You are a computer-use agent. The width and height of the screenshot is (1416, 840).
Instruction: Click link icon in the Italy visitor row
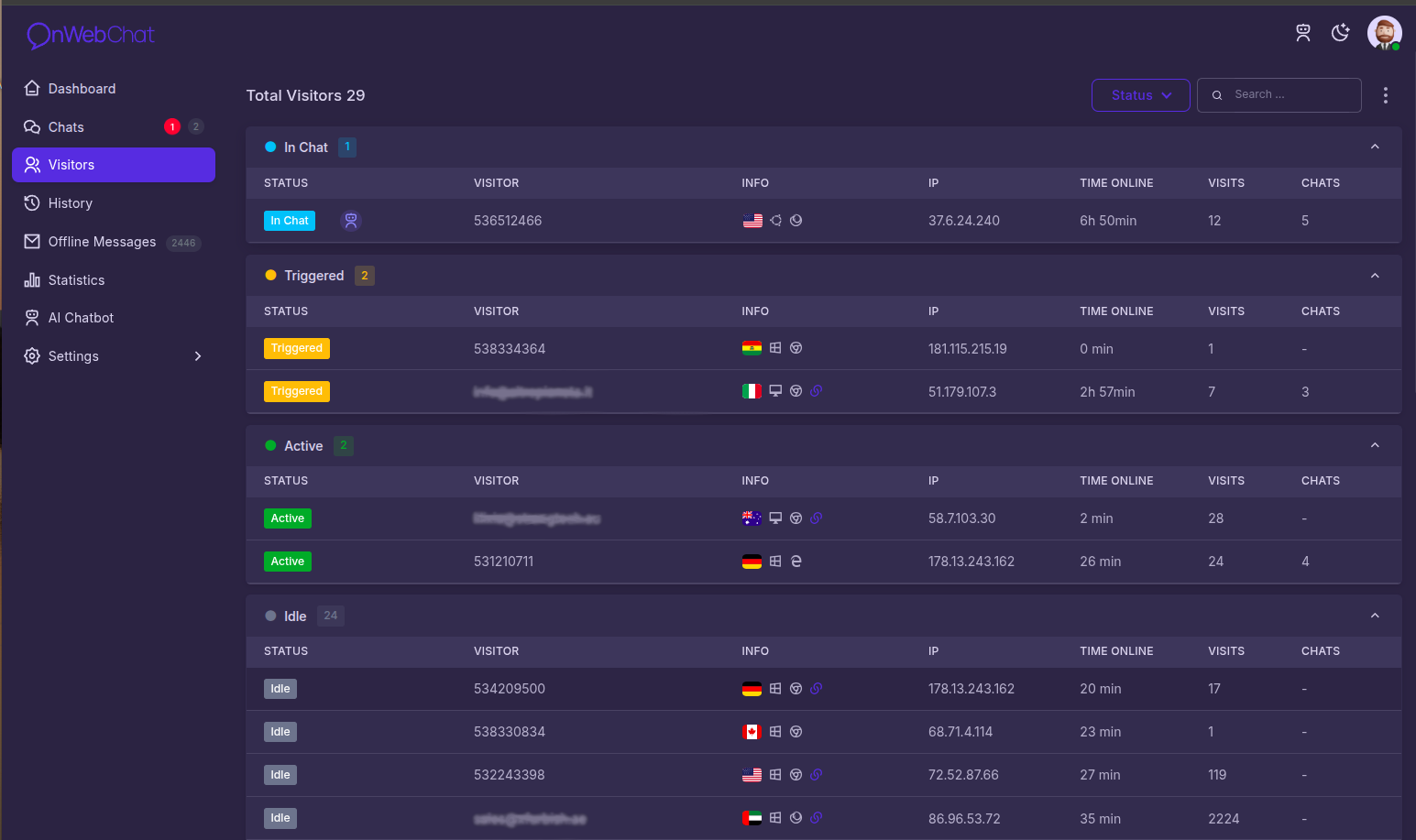(x=817, y=391)
